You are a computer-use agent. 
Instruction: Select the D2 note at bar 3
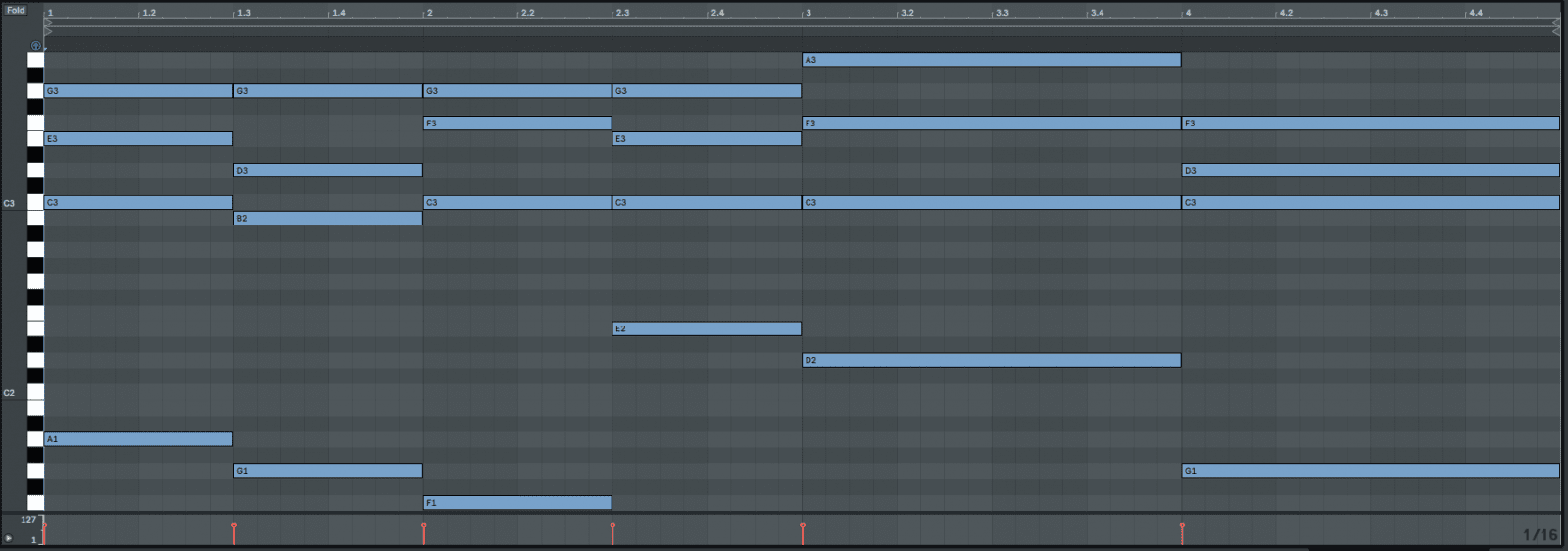(x=991, y=361)
